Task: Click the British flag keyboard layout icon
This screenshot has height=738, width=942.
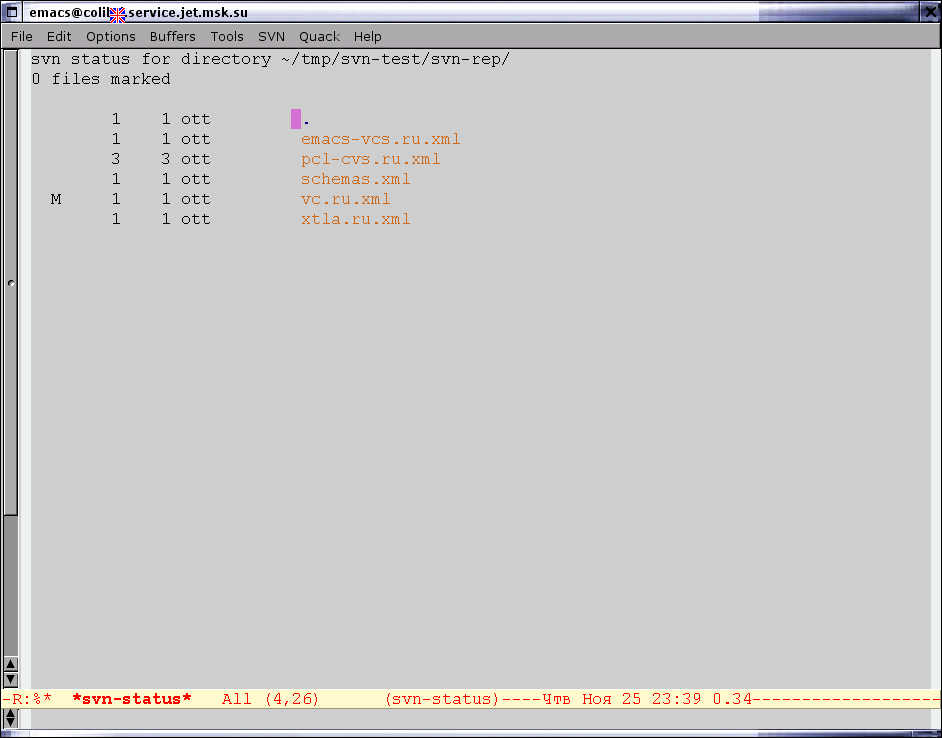Action: [117, 14]
